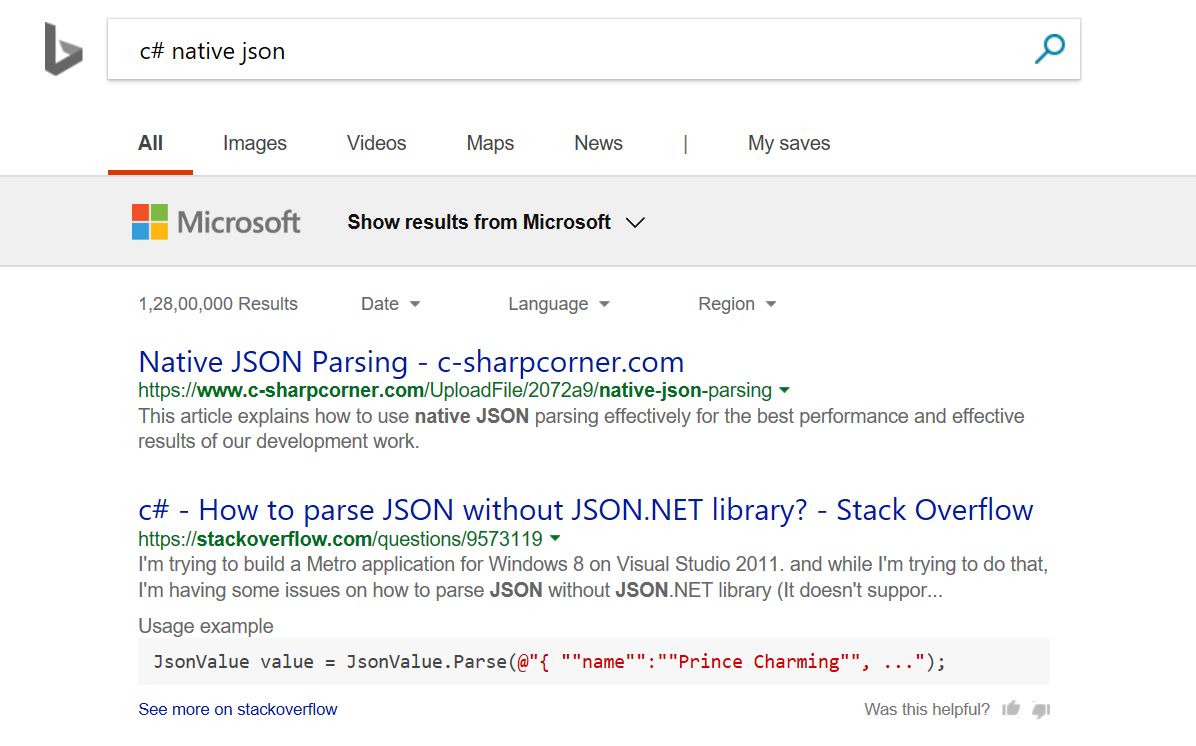This screenshot has height=746, width=1196.
Task: Click the "Was this helpful?" text
Action: (927, 709)
